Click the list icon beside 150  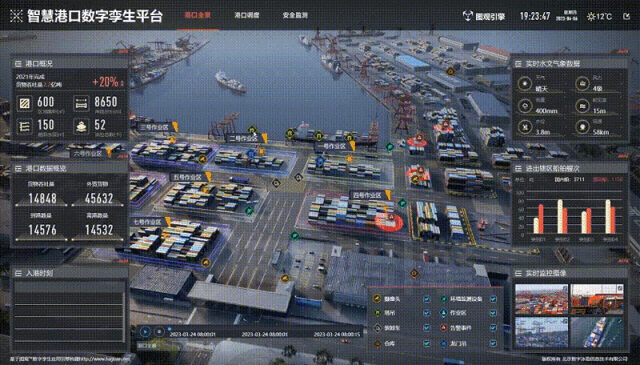click(x=24, y=127)
